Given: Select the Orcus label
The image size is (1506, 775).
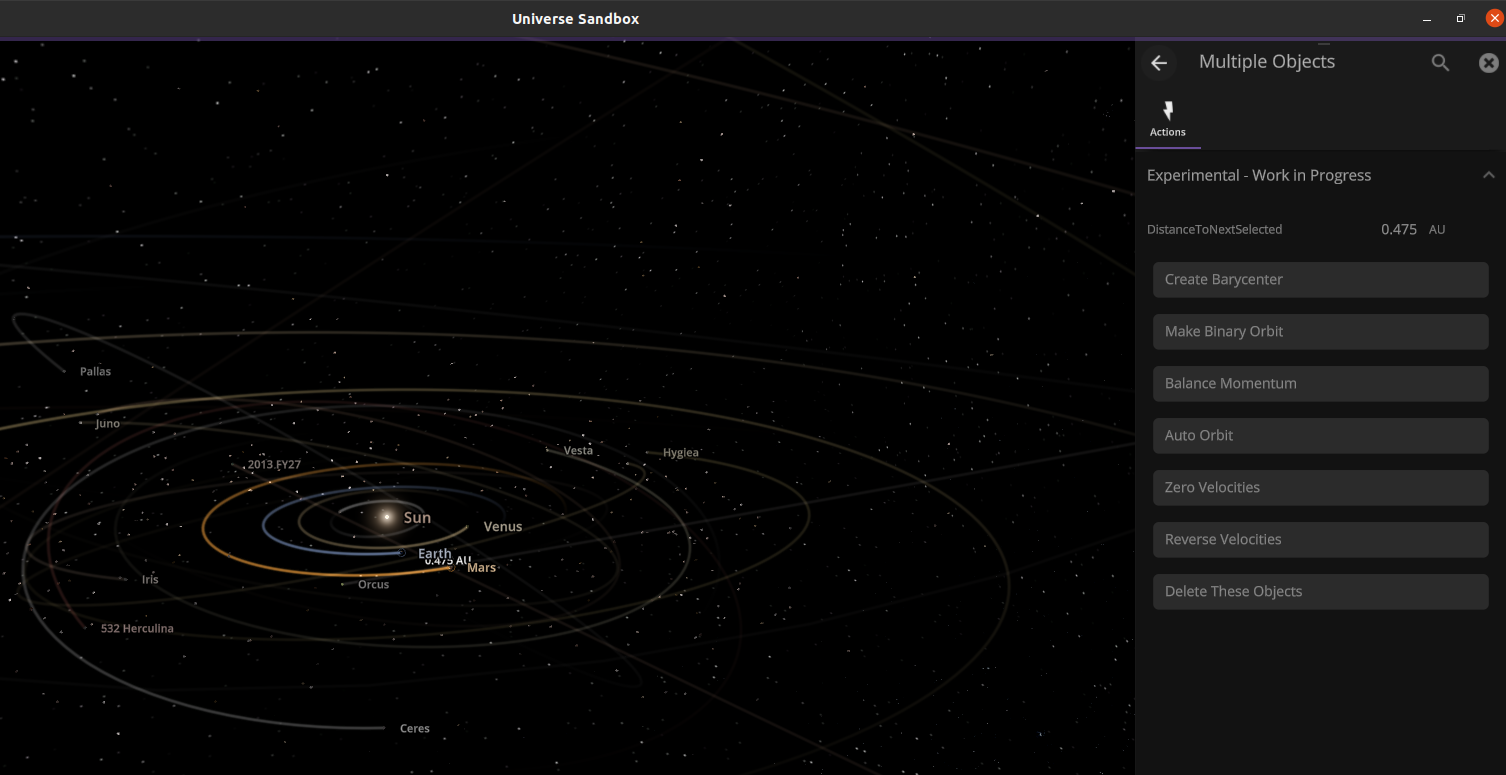Looking at the screenshot, I should pyautogui.click(x=374, y=585).
